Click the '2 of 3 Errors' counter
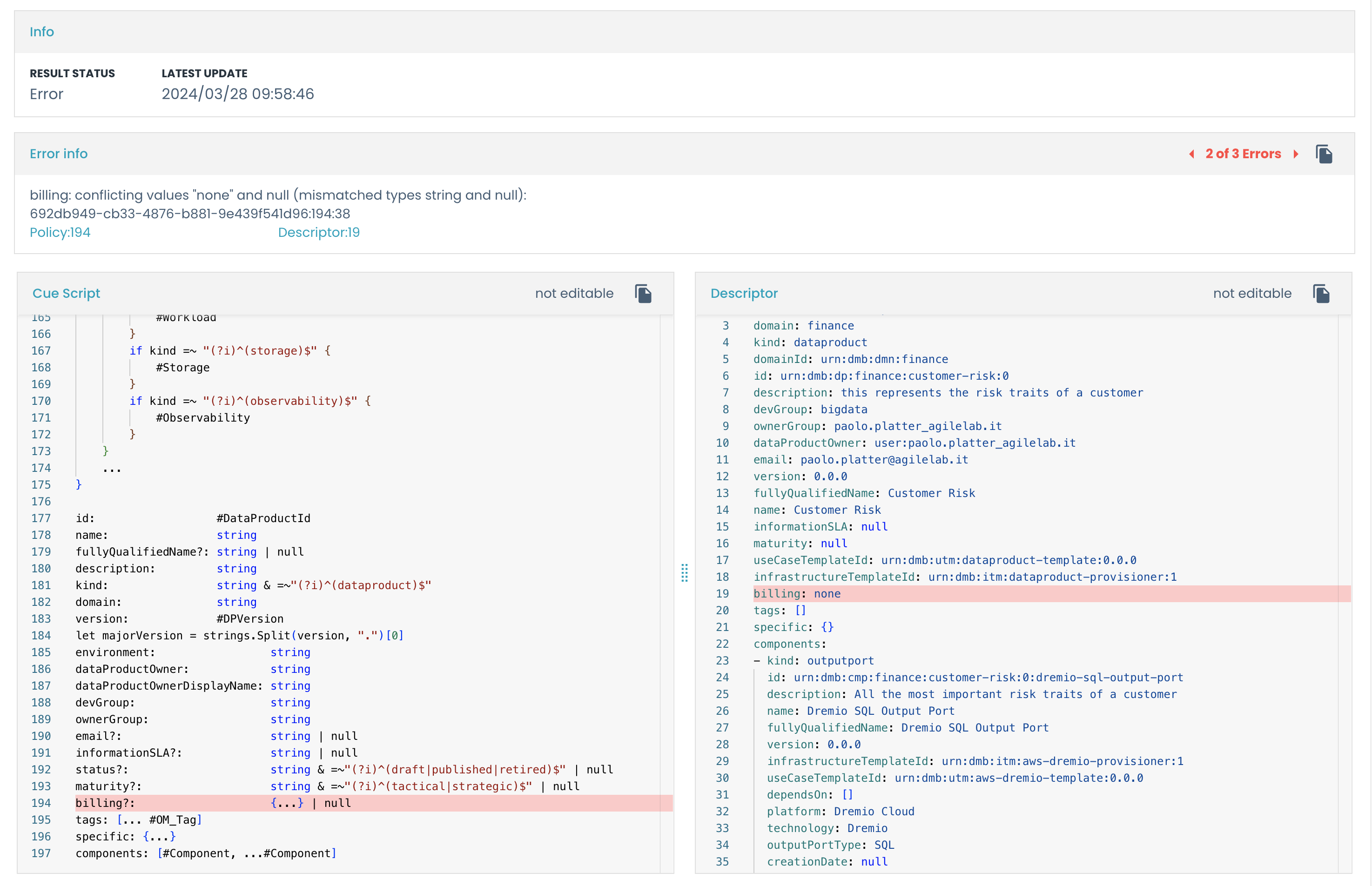Viewport: 1372px width, 886px height. tap(1243, 154)
